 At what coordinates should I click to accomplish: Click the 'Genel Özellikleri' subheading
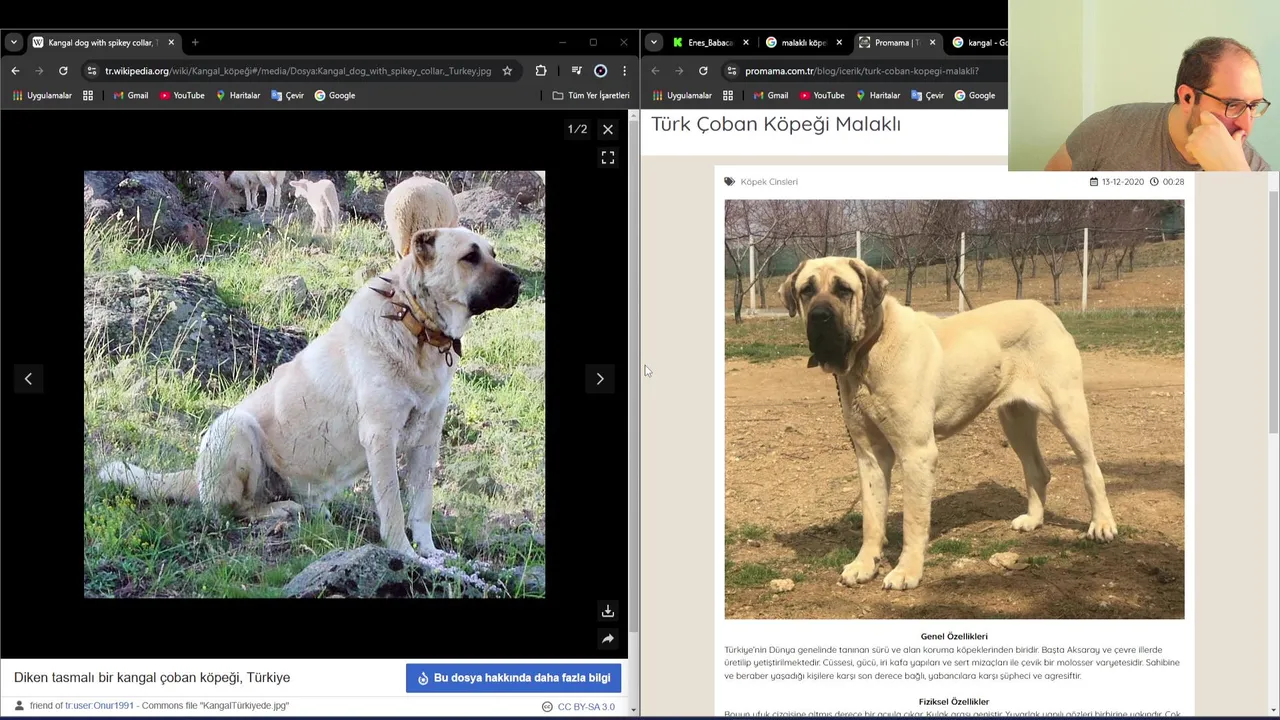pyautogui.click(x=954, y=636)
